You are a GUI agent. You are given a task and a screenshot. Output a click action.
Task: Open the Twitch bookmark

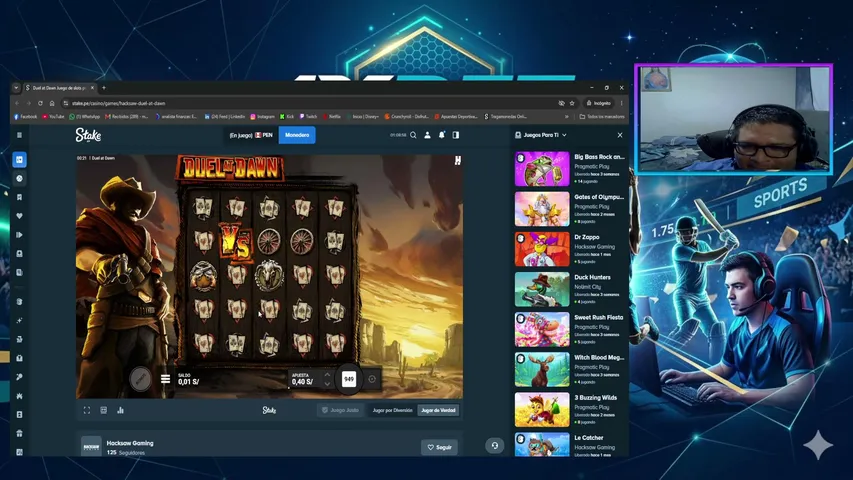tap(308, 116)
